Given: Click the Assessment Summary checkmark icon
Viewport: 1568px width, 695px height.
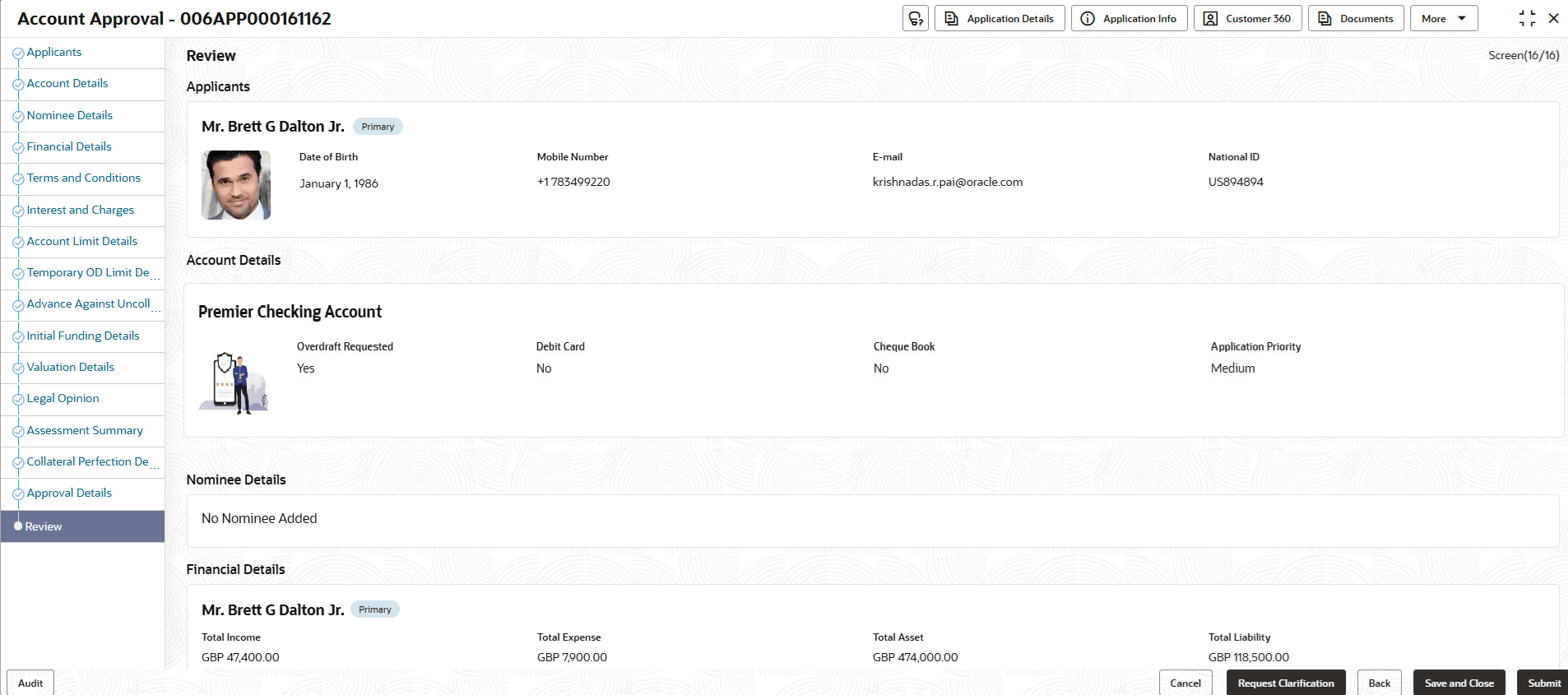Looking at the screenshot, I should coord(18,432).
